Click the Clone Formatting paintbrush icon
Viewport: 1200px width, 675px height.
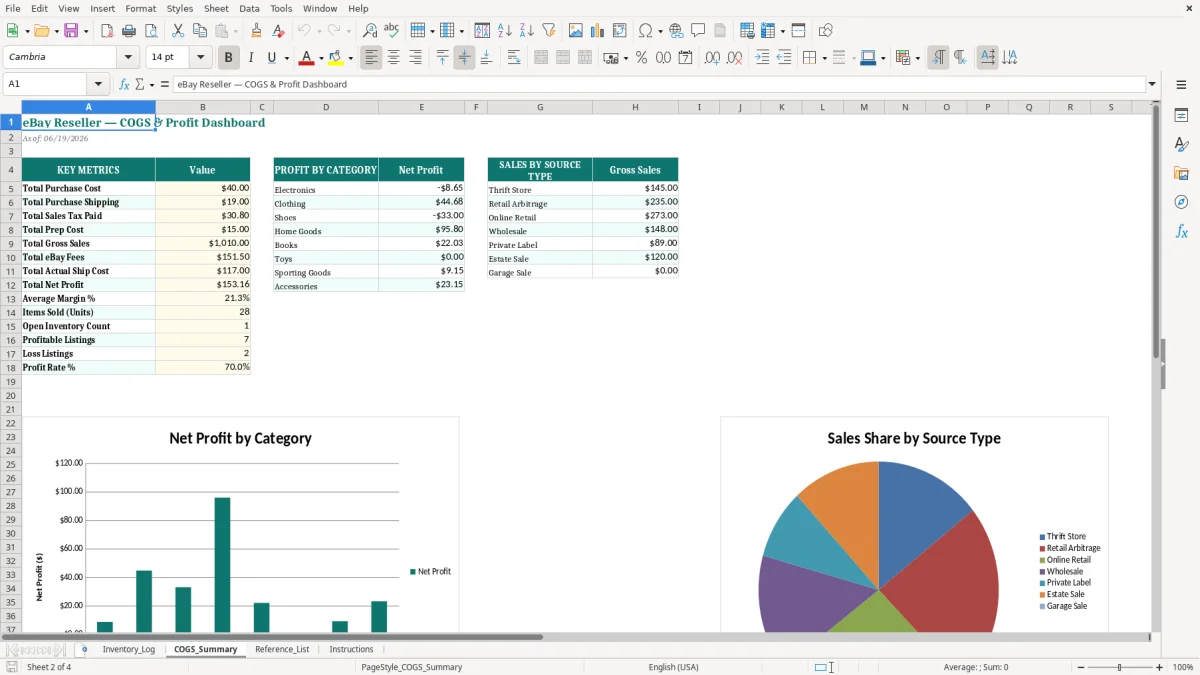[256, 31]
